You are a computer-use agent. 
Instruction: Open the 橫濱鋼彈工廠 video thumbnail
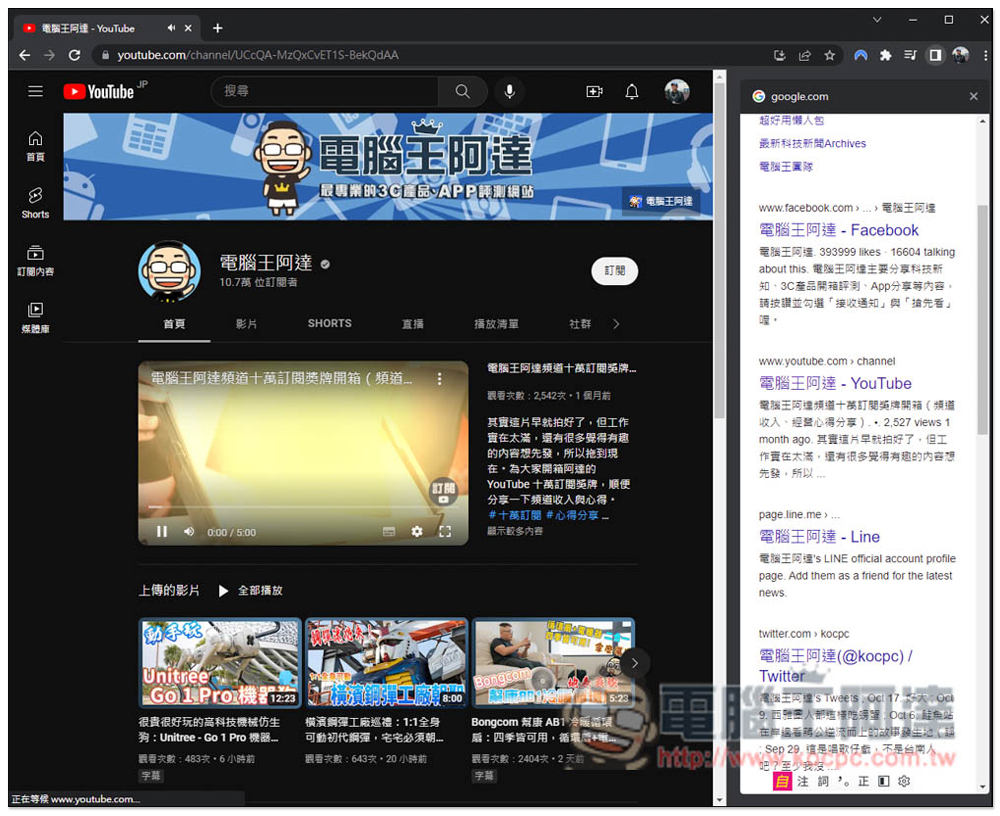coord(386,662)
